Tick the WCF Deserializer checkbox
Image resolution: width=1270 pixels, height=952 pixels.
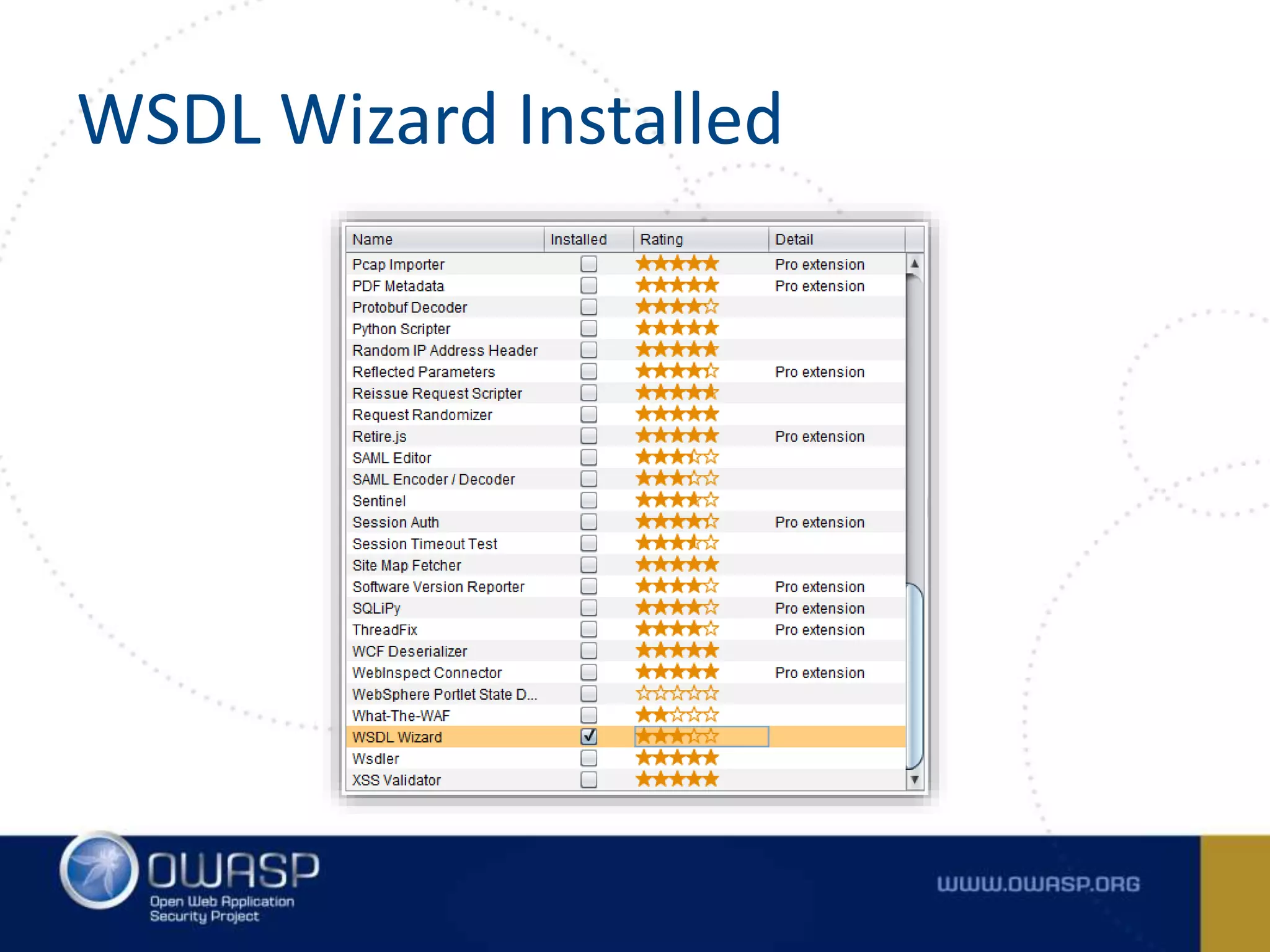pyautogui.click(x=588, y=651)
